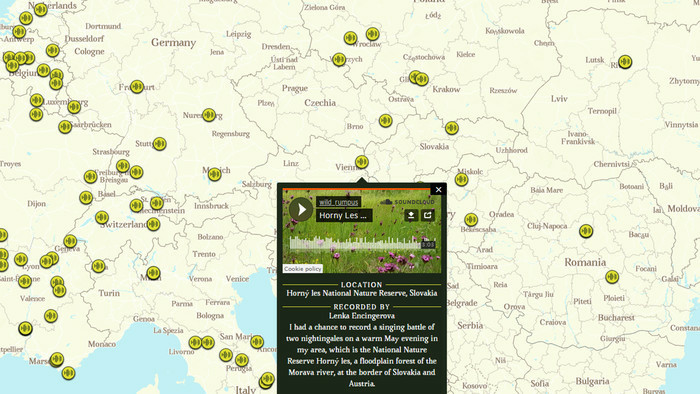Select the sound marker near Rivne, Ukraine
Screen dimensions: 700x394
tap(625, 62)
